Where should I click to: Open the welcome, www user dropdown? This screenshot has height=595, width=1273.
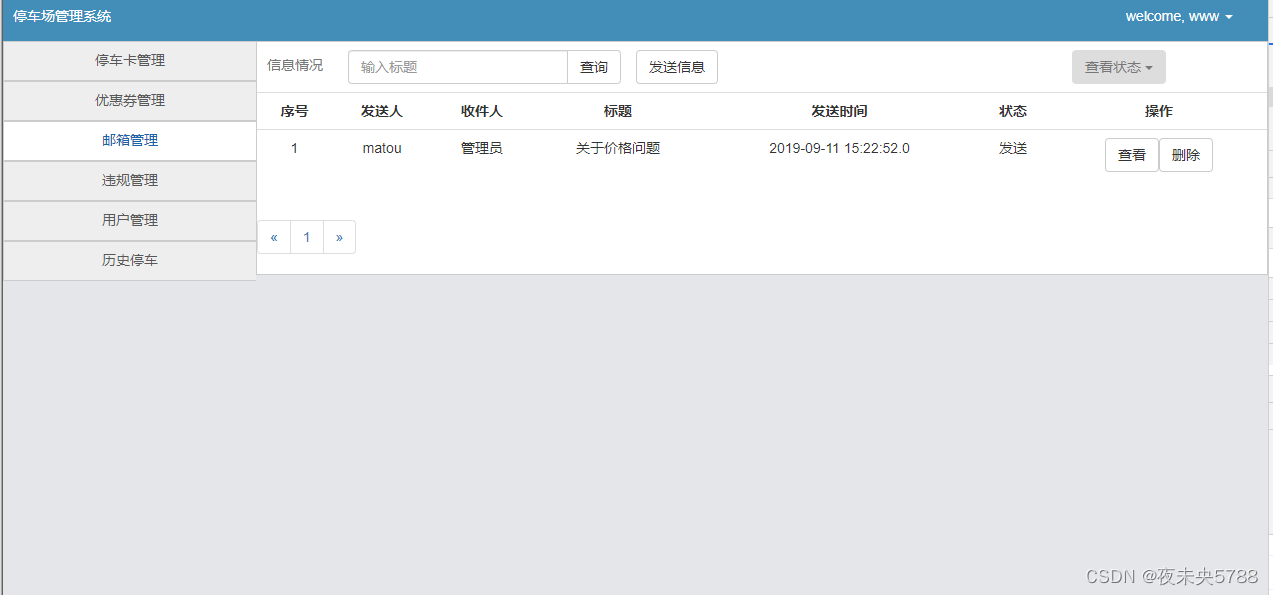point(1179,16)
